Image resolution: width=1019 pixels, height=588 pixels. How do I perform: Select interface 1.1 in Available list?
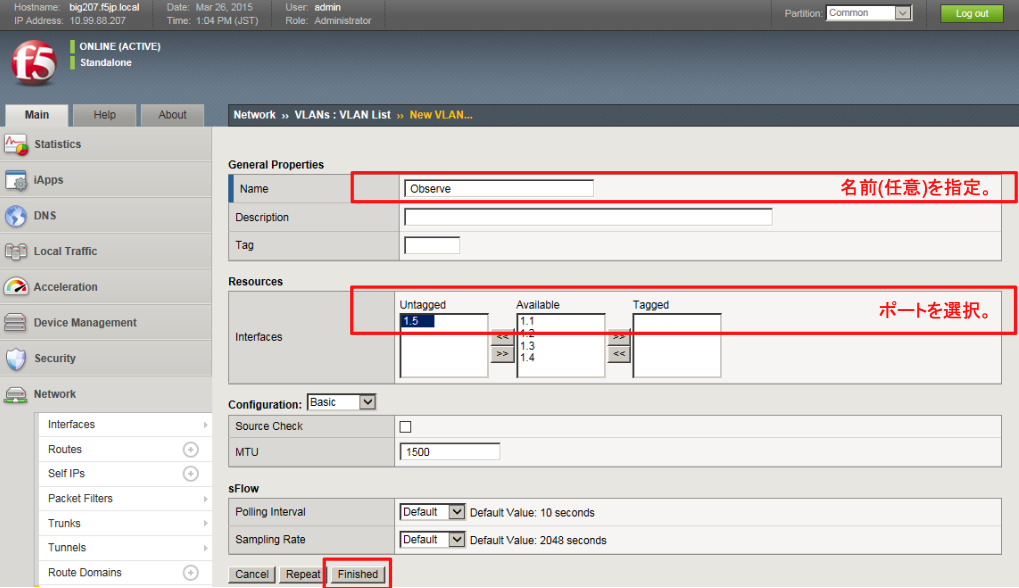[x=527, y=321]
